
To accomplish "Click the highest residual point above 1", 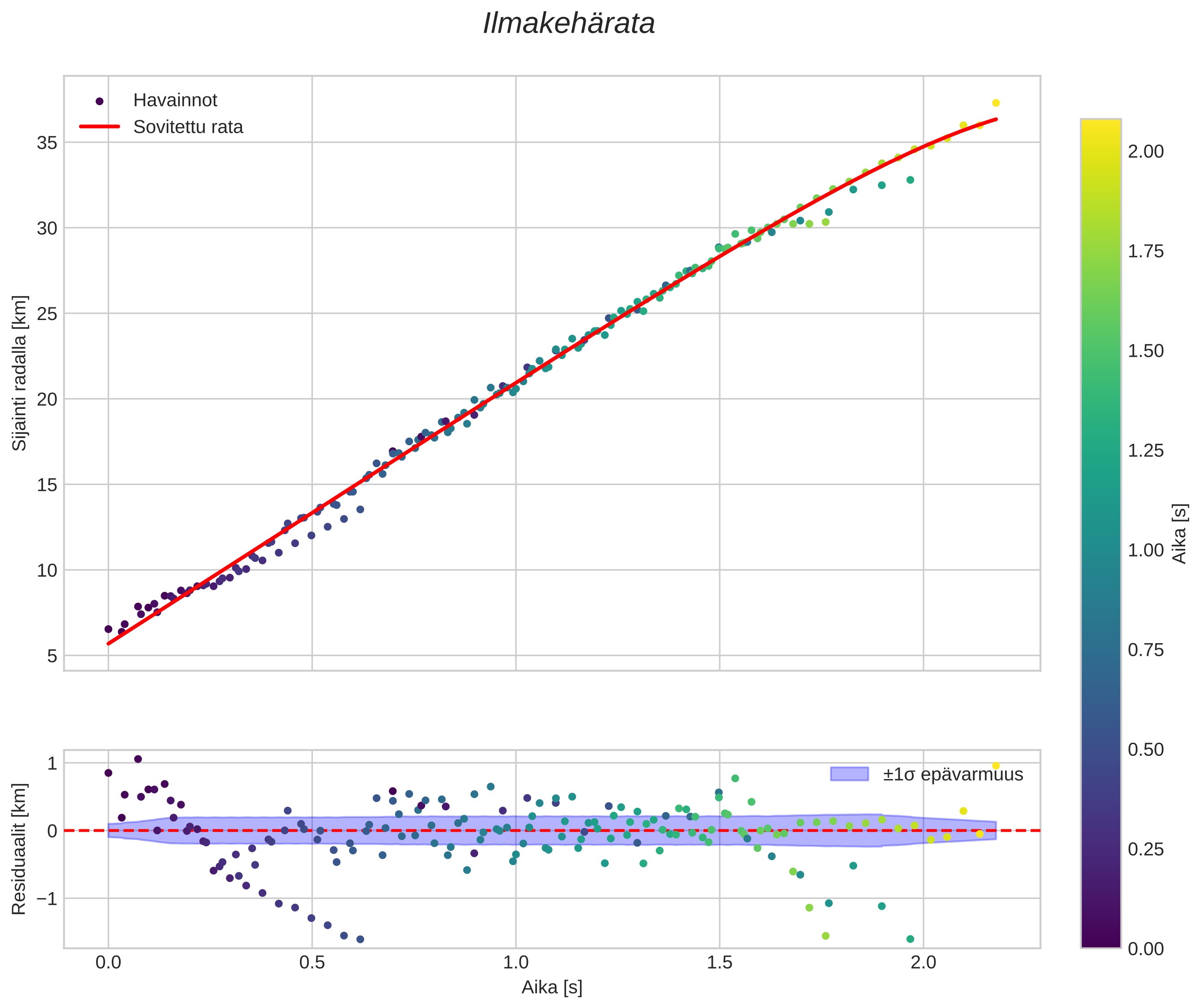I will (138, 759).
